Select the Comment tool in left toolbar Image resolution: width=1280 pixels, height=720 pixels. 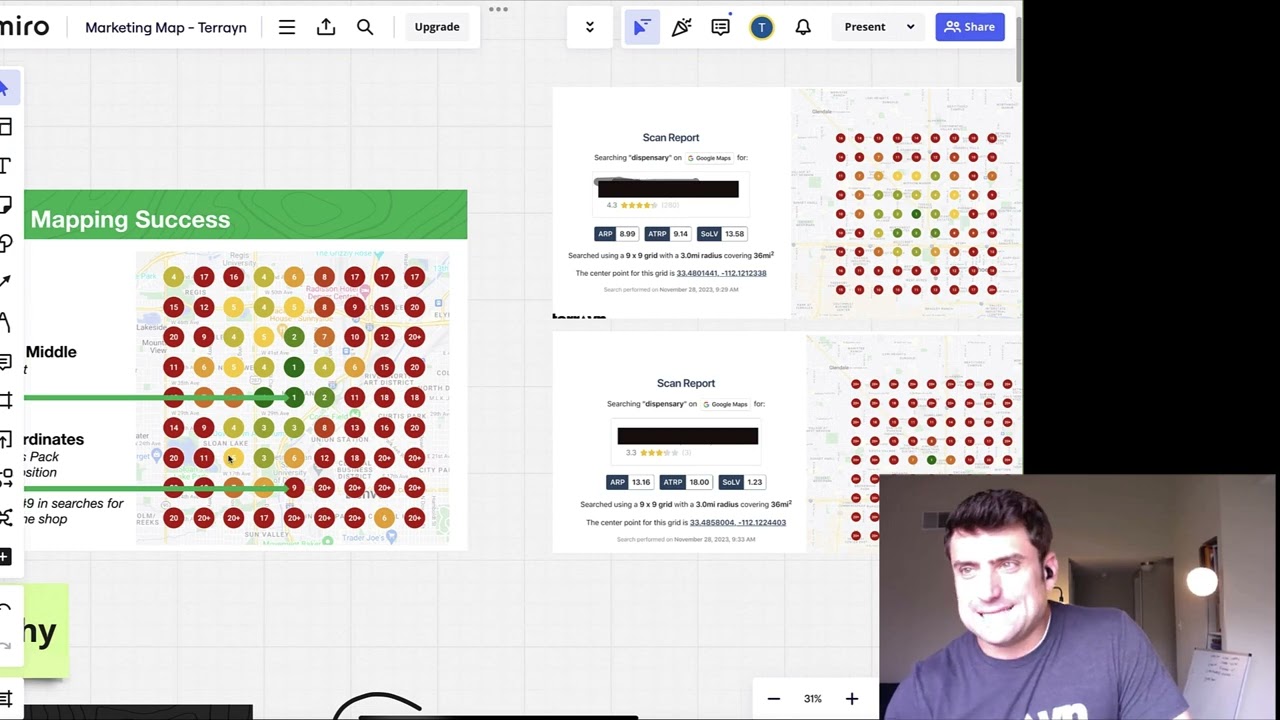pos(5,361)
